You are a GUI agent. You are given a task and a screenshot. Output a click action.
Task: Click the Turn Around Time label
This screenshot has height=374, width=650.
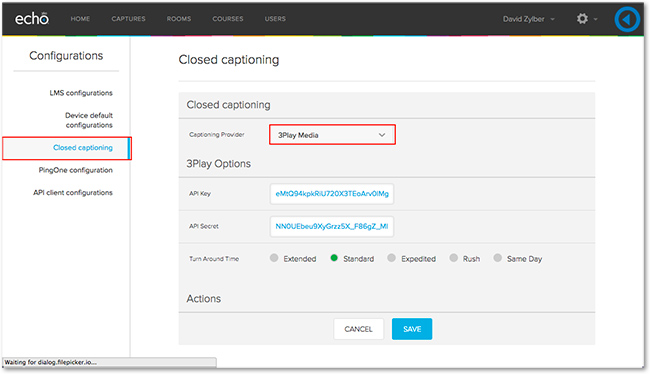[x=214, y=259]
